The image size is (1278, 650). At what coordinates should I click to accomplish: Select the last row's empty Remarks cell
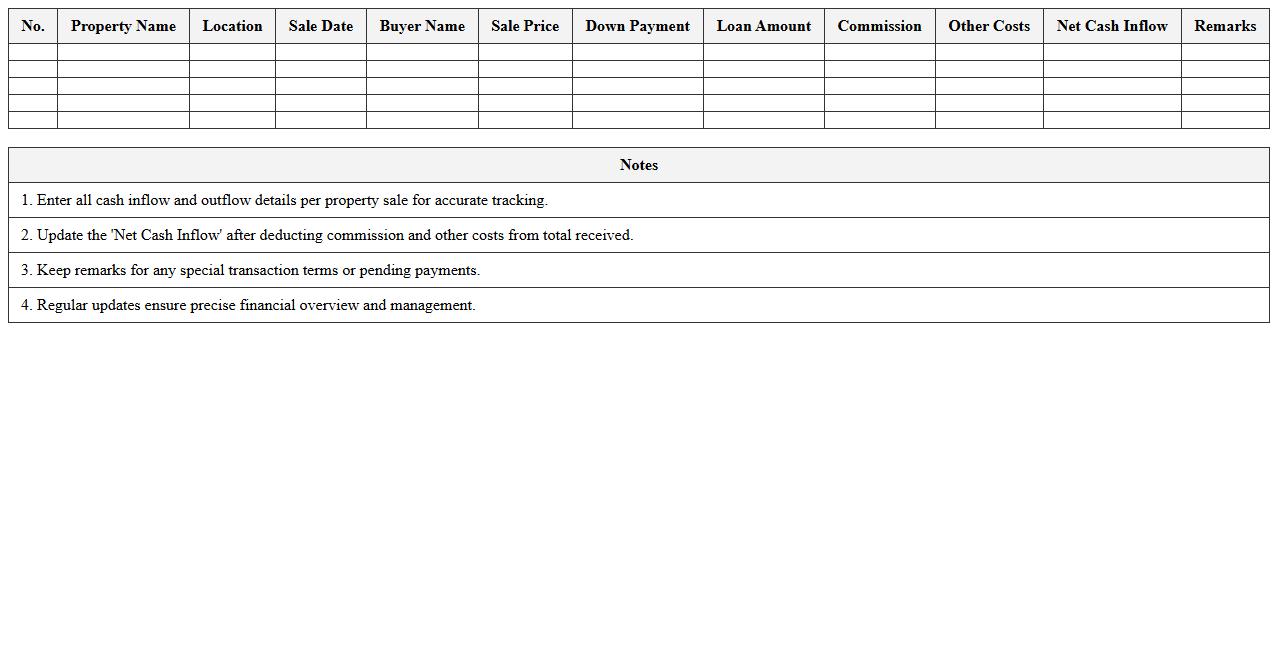tap(1225, 120)
